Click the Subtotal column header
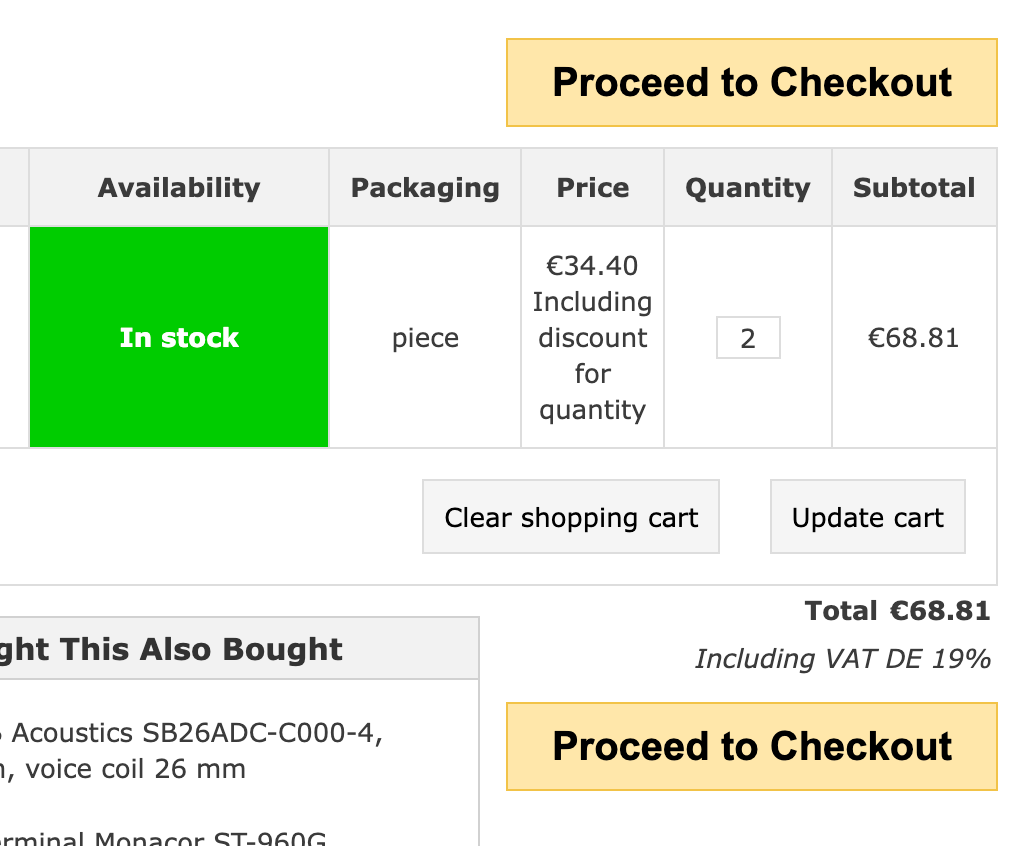 [x=914, y=188]
